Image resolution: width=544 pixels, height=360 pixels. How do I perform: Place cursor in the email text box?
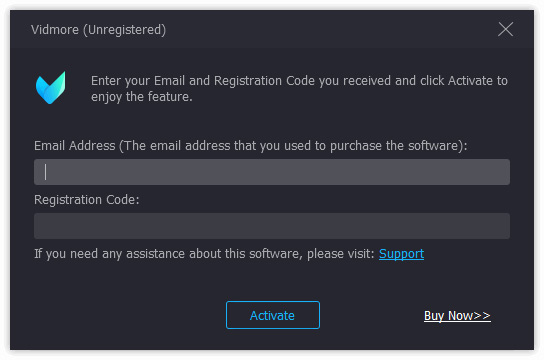pyautogui.click(x=272, y=172)
